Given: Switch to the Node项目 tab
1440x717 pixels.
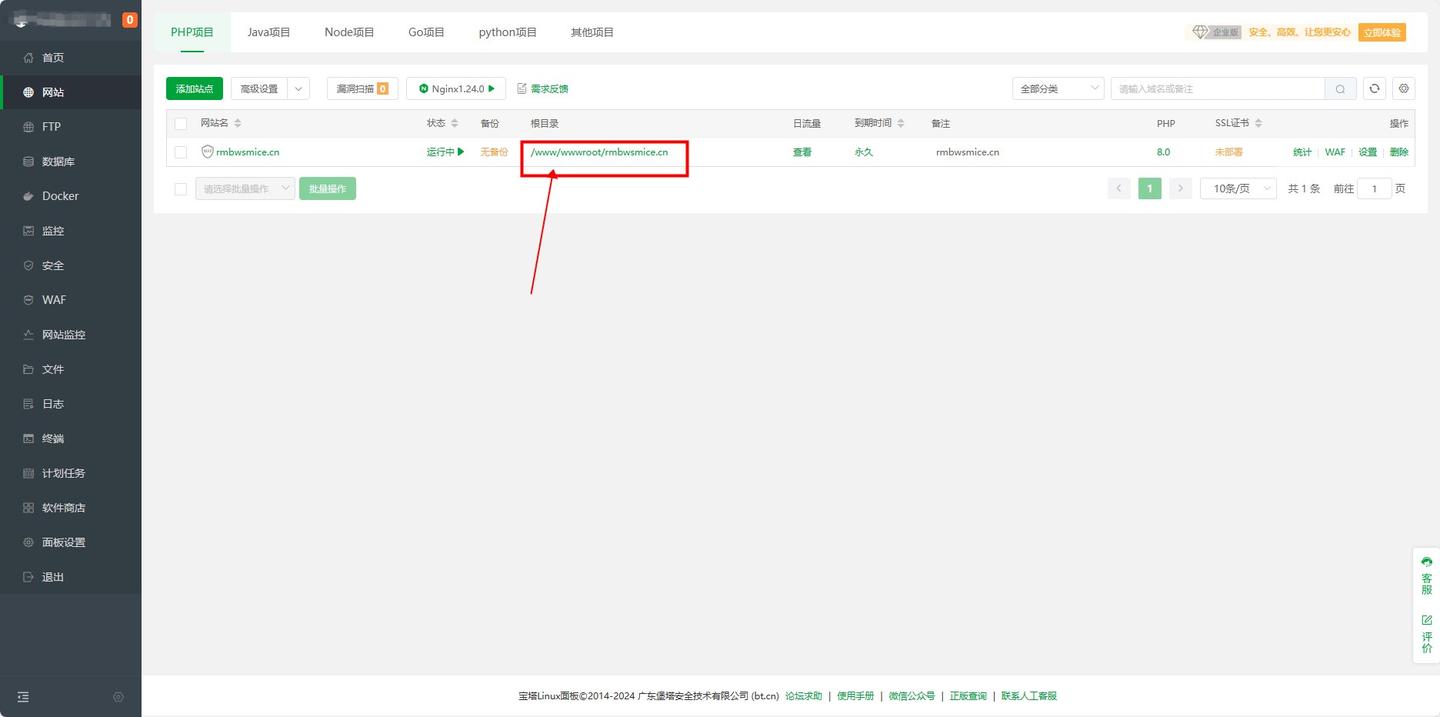Looking at the screenshot, I should [349, 32].
